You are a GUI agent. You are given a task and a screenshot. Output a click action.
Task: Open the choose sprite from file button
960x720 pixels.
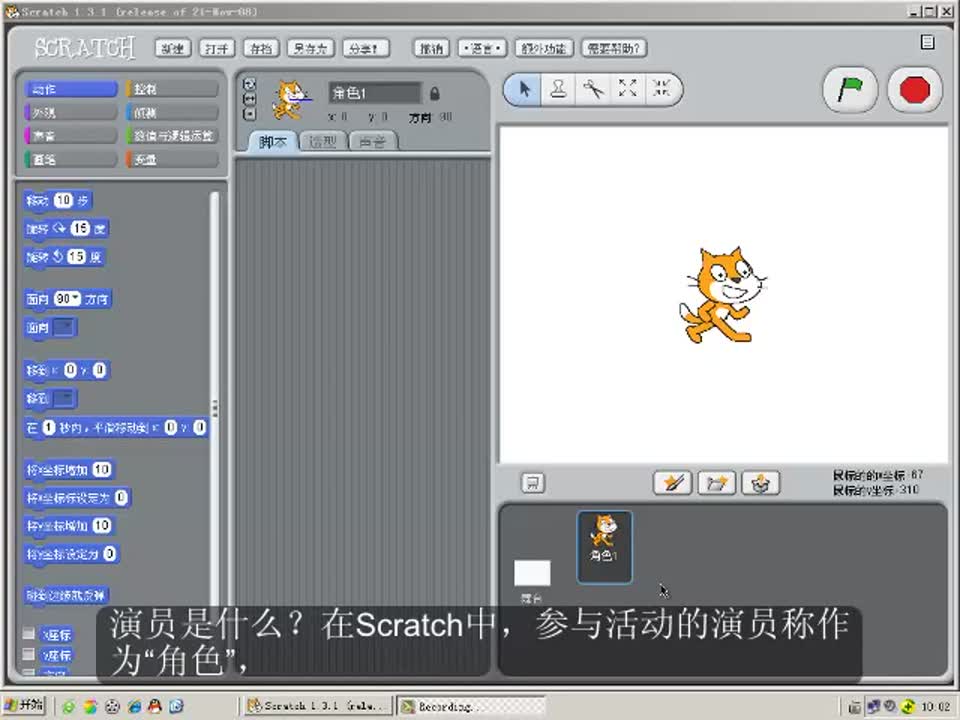point(716,483)
